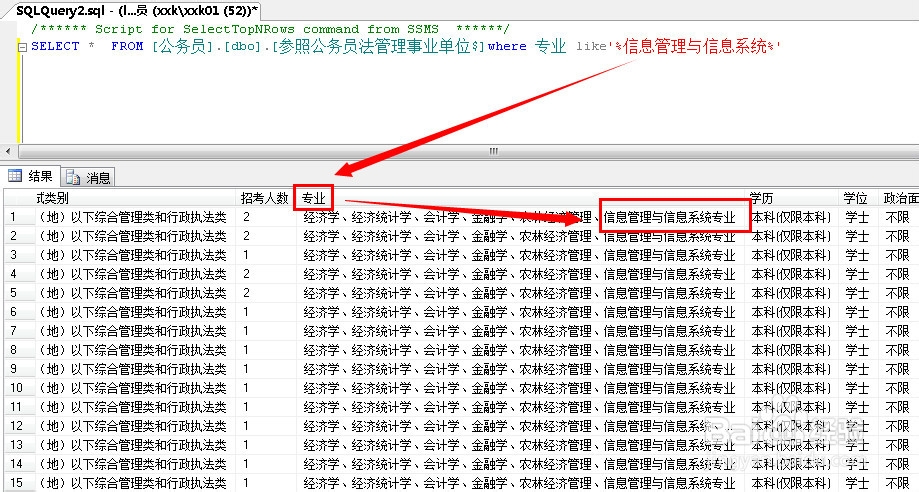Select result row 5 by its row number
919x492 pixels.
coord(18,293)
